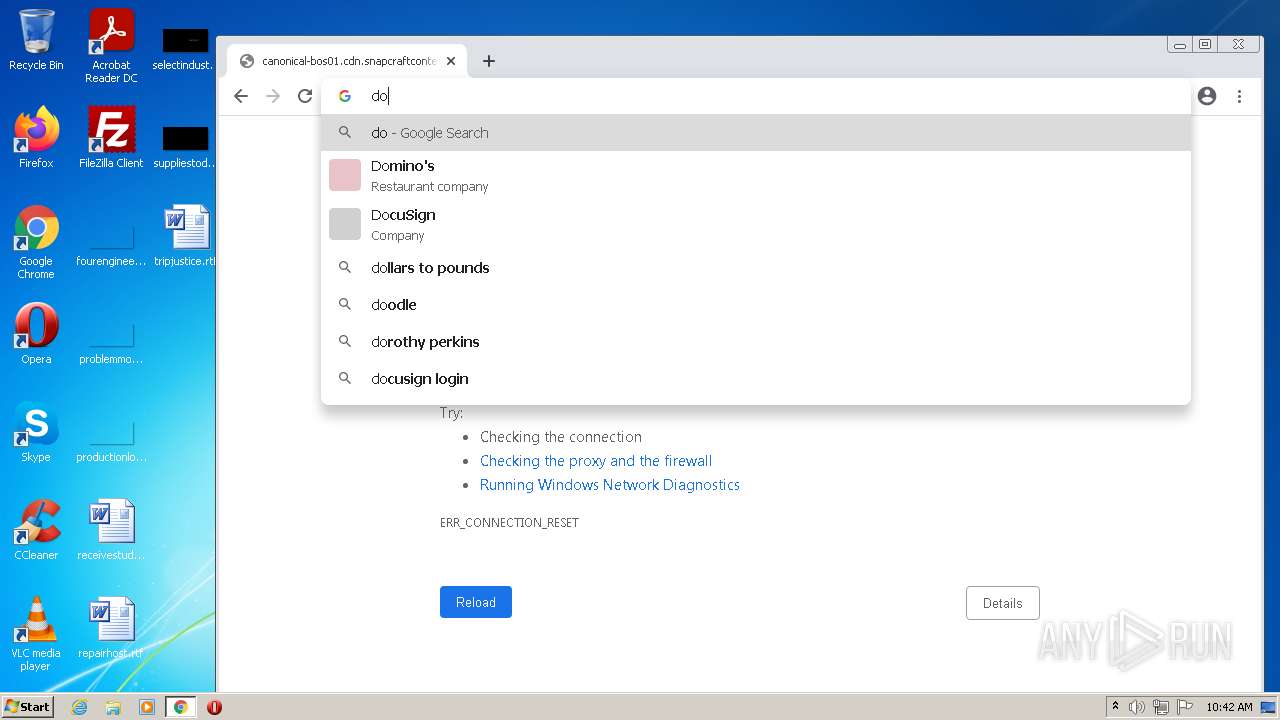
Task: Open Action Center flag tray icon
Action: (1185, 707)
